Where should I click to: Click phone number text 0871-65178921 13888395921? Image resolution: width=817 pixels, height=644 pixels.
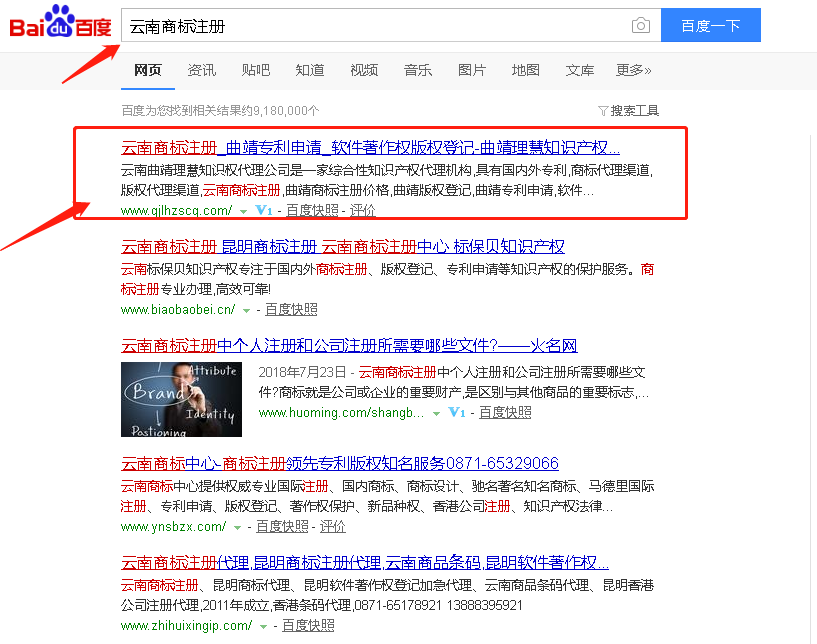click(x=440, y=605)
